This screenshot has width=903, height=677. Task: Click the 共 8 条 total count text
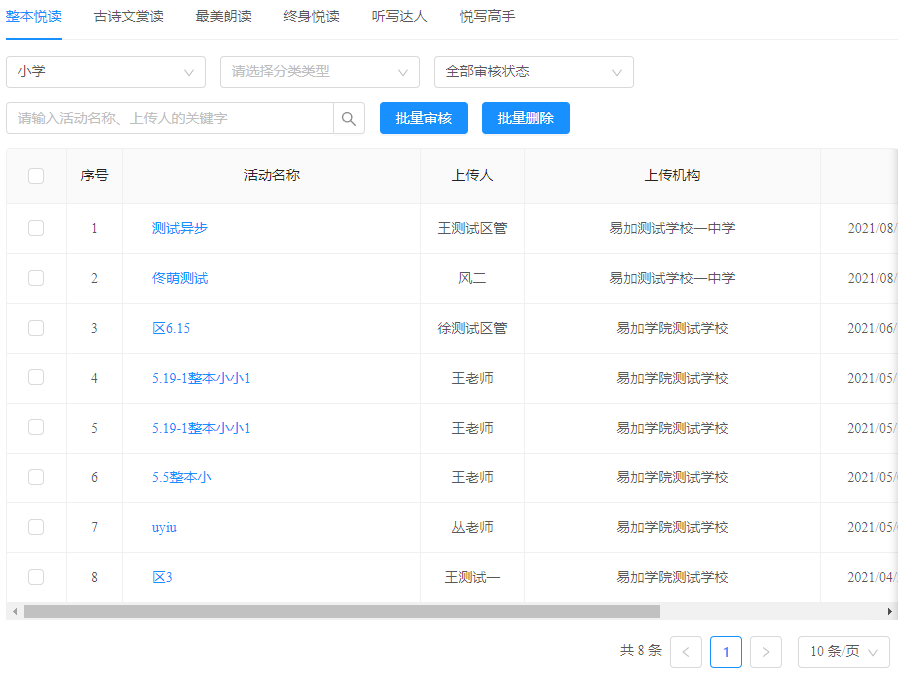(641, 651)
